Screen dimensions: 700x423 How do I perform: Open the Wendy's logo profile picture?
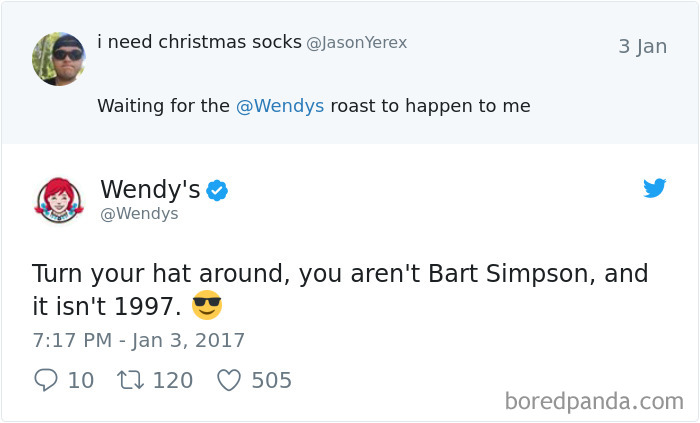(x=59, y=199)
